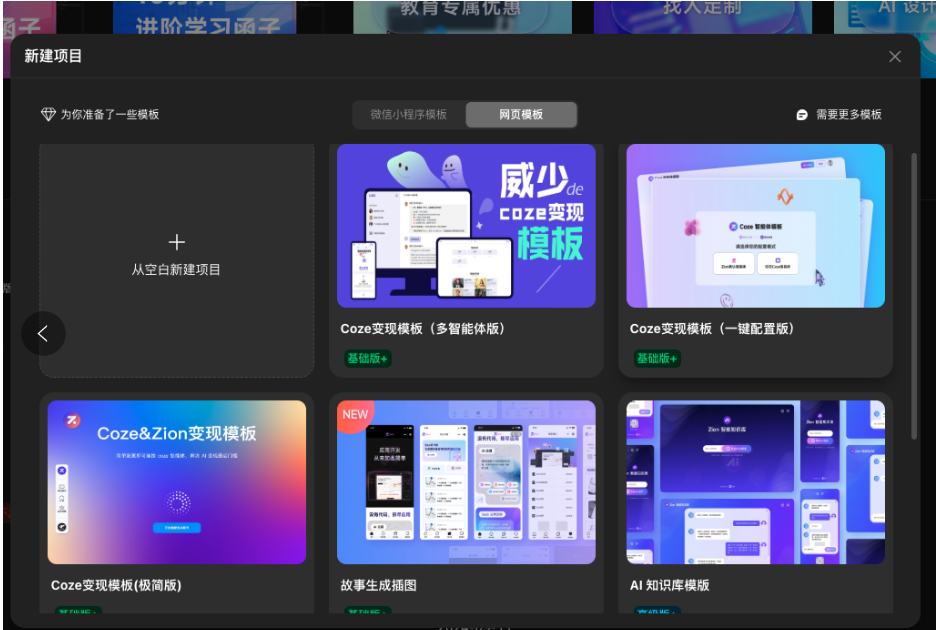This screenshot has height=630, width=936.
Task: Click the Coze变现模板(极简版) title
Action: coord(116,585)
